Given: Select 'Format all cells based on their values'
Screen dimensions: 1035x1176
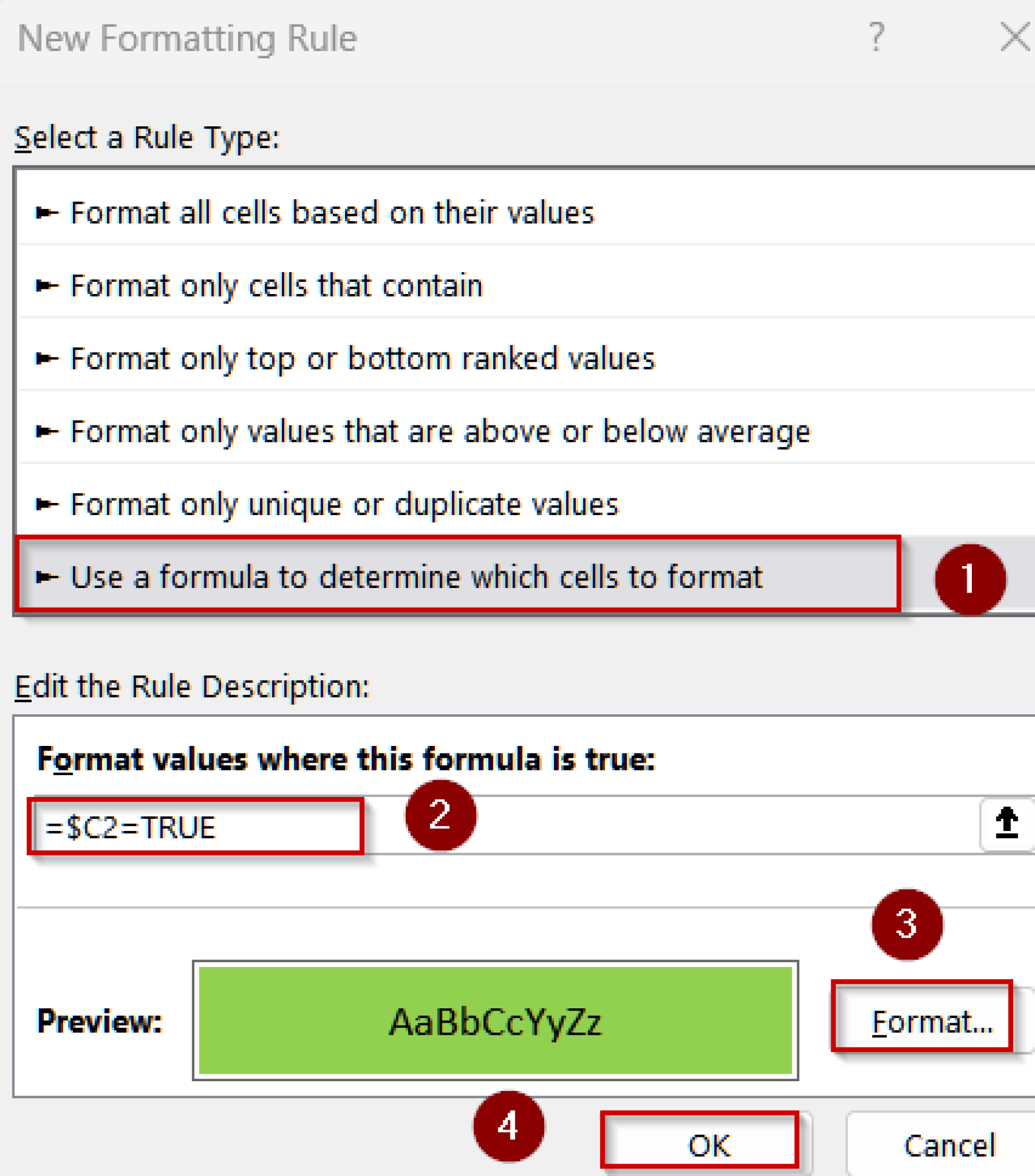Looking at the screenshot, I should [332, 213].
